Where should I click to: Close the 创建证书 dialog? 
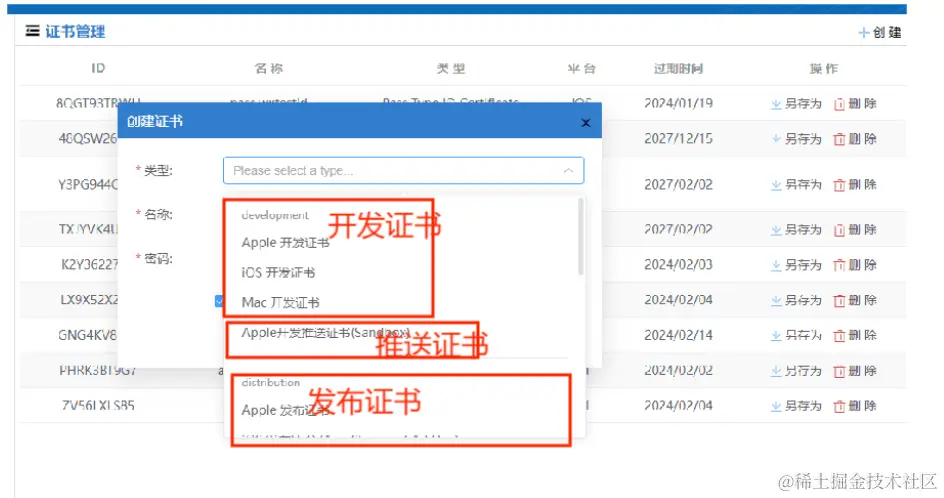(x=585, y=123)
